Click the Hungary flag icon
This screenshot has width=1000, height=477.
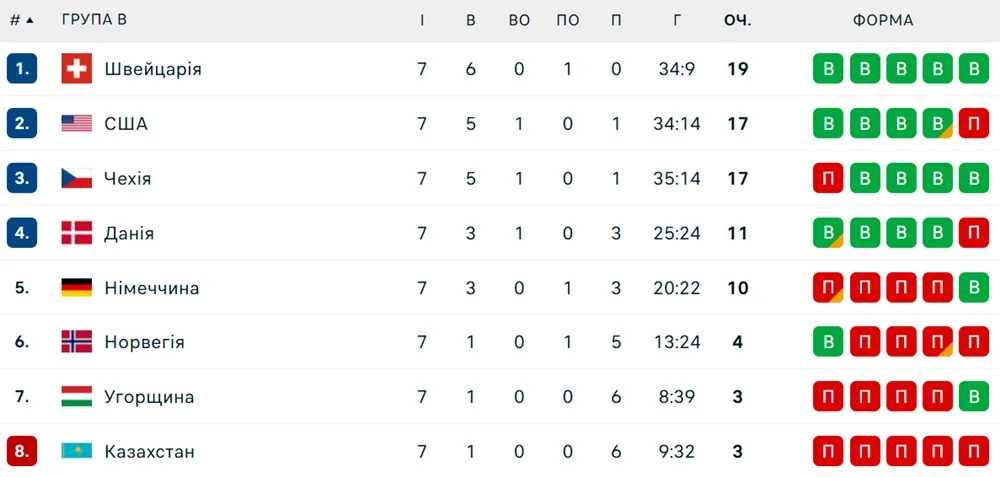[76, 397]
